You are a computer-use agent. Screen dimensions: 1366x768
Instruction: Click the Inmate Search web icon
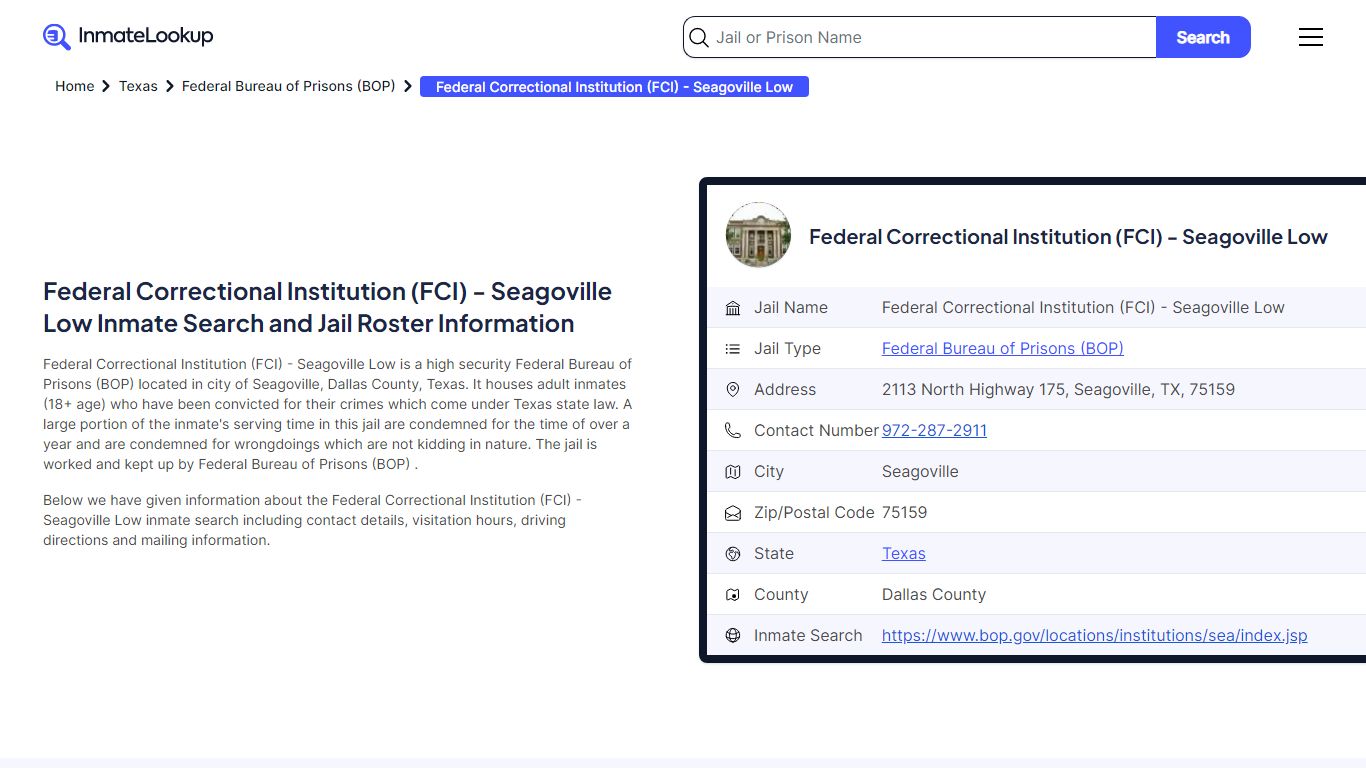pyautogui.click(x=733, y=636)
